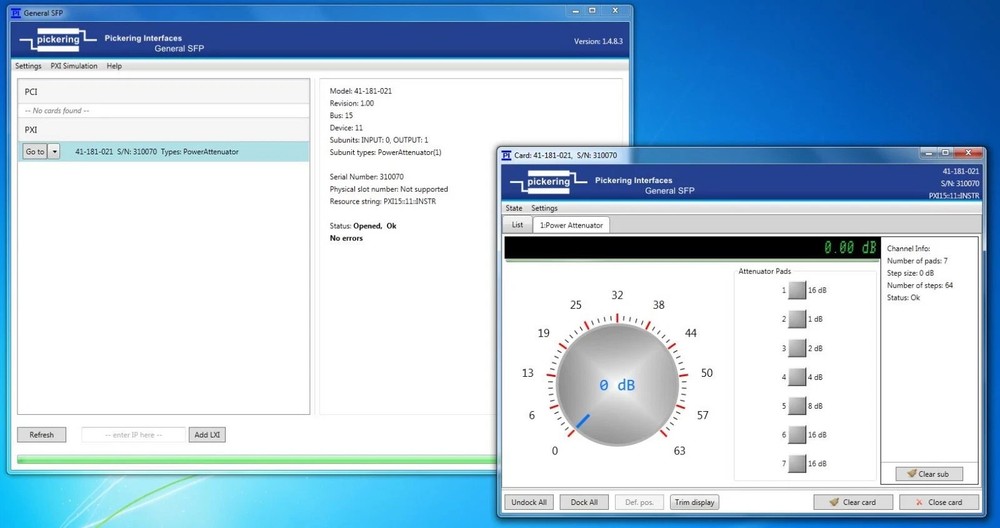Click Card window title bar icon
The width and height of the screenshot is (1000, 528).
[x=506, y=155]
